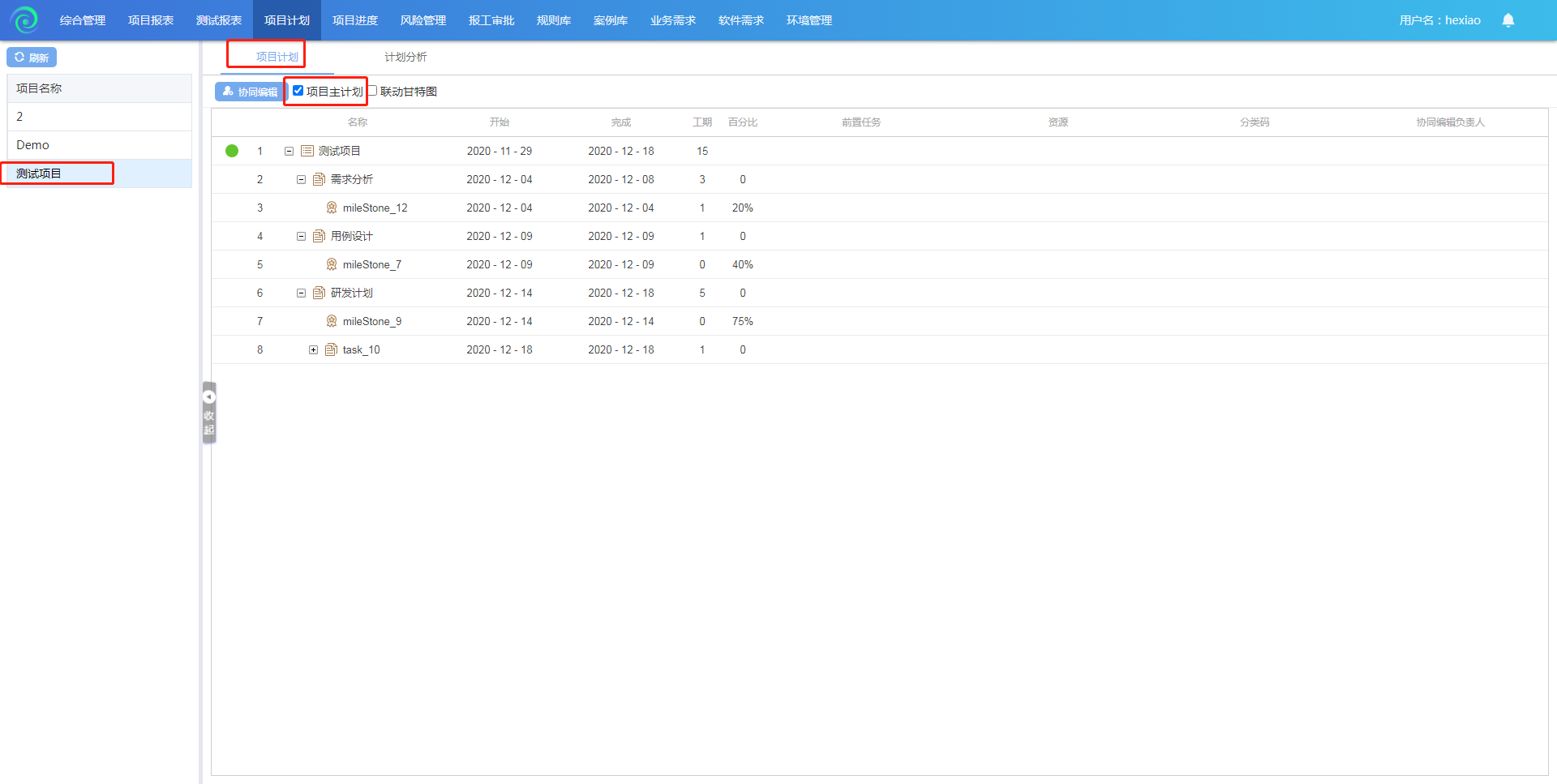
Task: Enable the 联动甘特图 checkbox
Action: (373, 91)
